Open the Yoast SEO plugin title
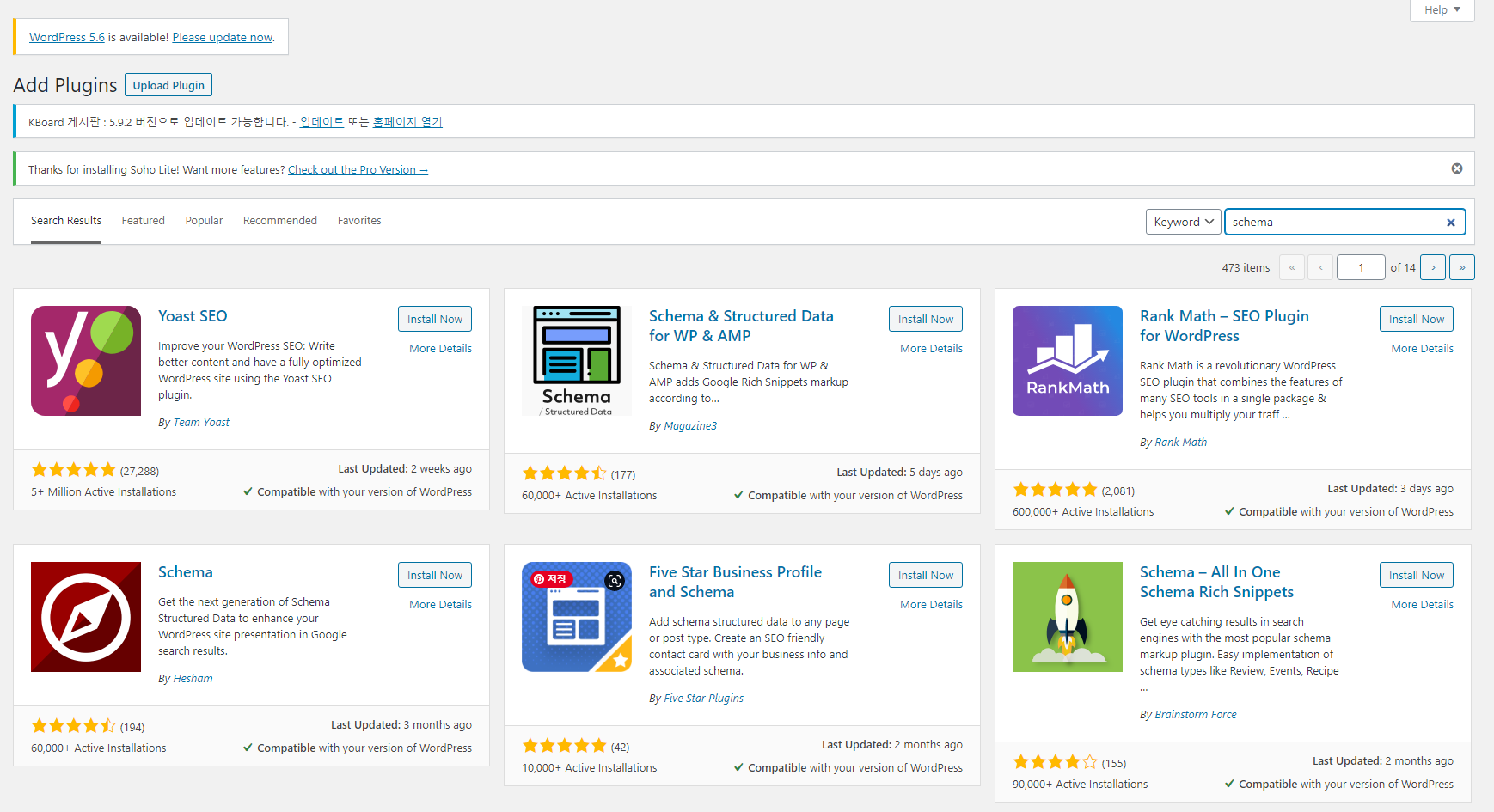Image resolution: width=1494 pixels, height=812 pixels. pyautogui.click(x=193, y=316)
